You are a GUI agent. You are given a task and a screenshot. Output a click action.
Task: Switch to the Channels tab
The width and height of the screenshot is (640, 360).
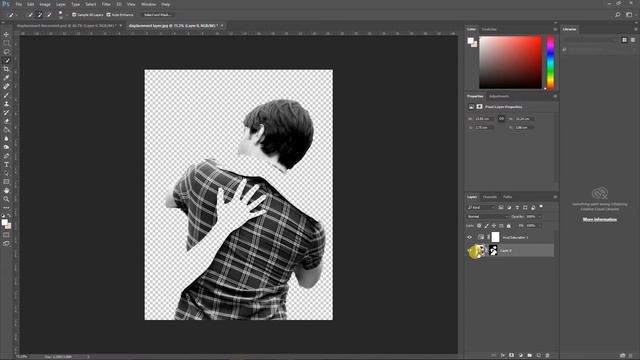pyautogui.click(x=490, y=197)
